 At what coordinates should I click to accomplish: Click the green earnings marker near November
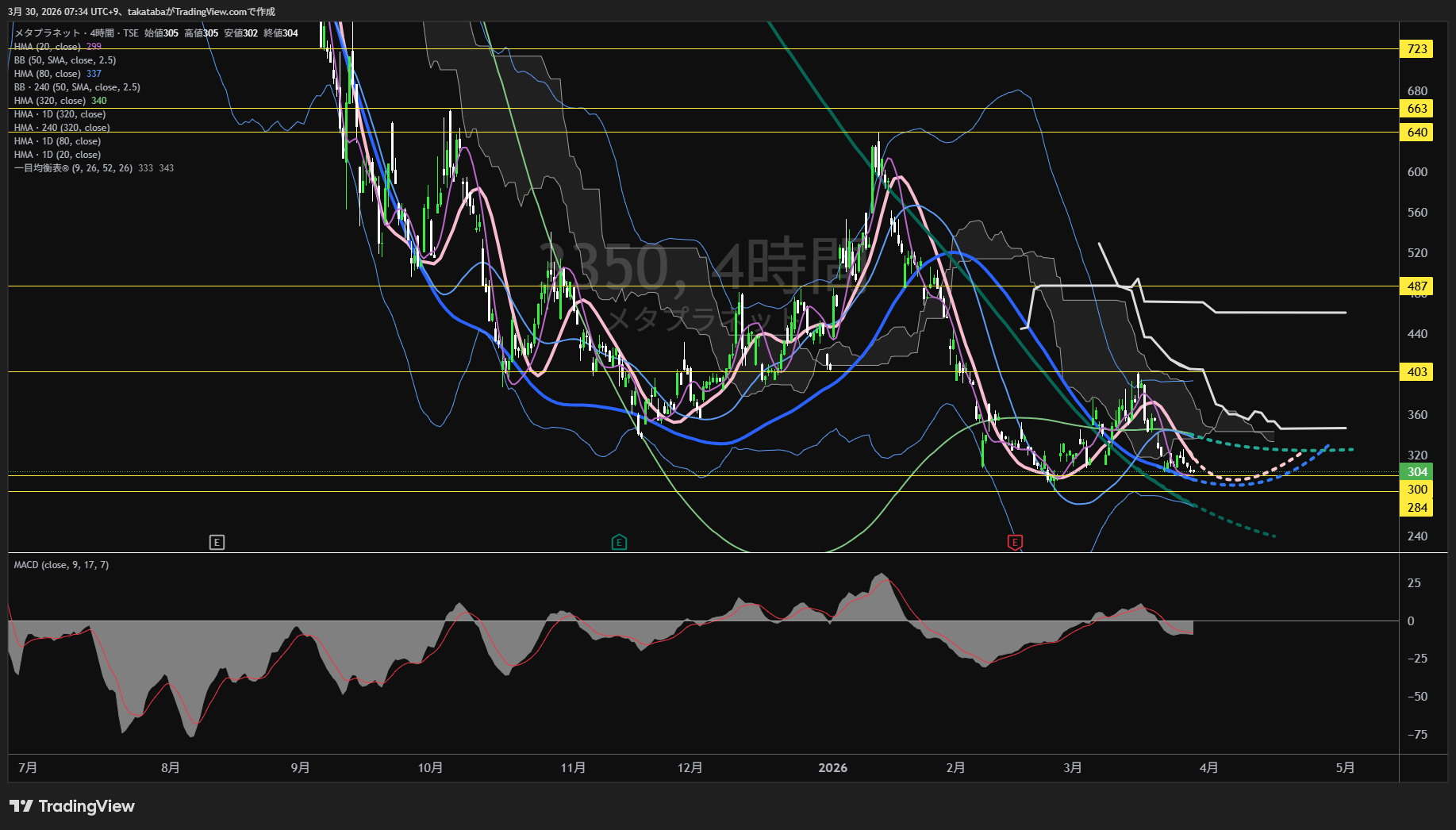pyautogui.click(x=619, y=542)
